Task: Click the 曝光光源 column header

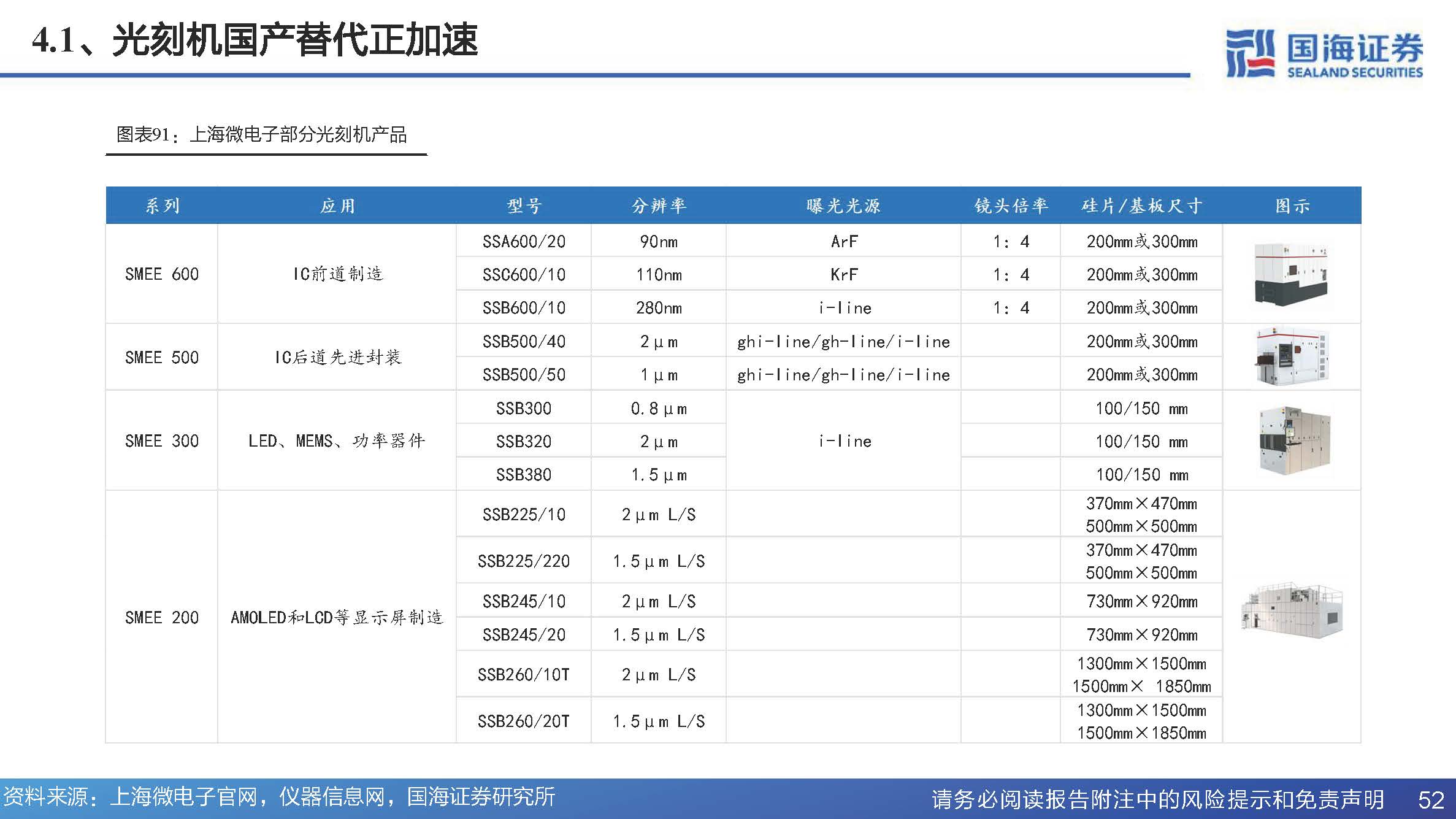Action: pos(843,206)
